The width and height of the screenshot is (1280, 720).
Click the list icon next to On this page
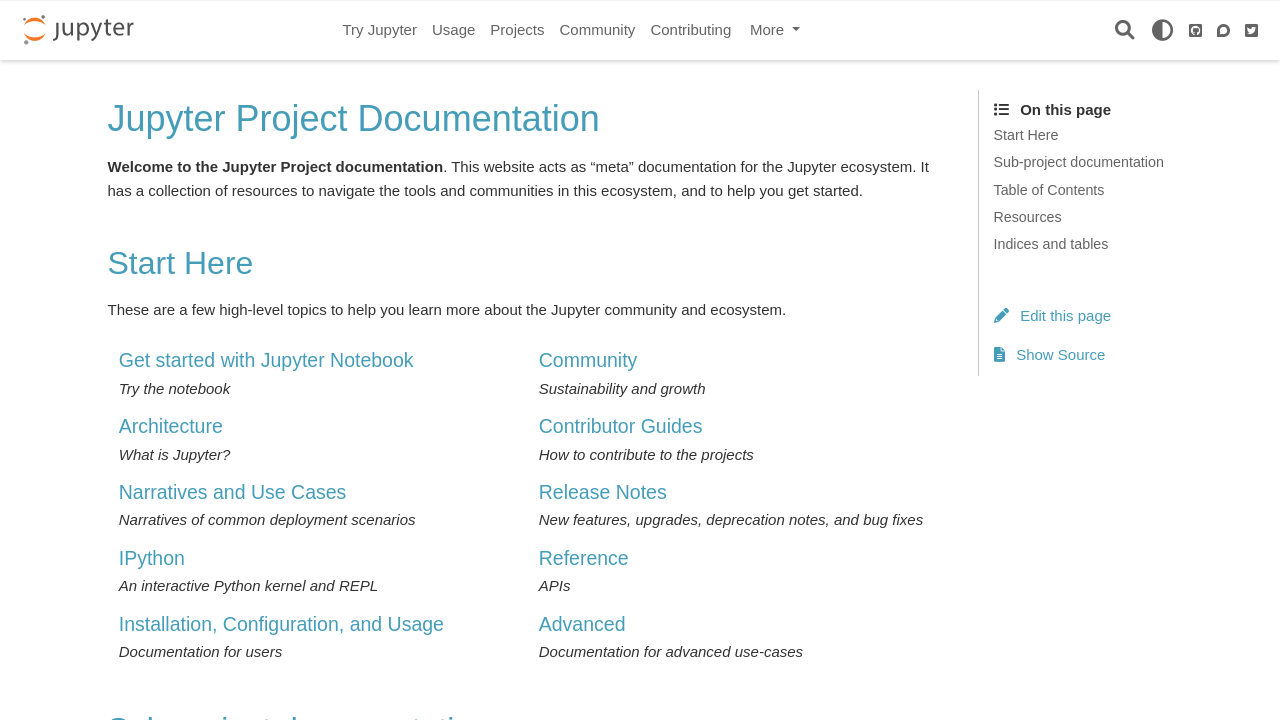1001,110
